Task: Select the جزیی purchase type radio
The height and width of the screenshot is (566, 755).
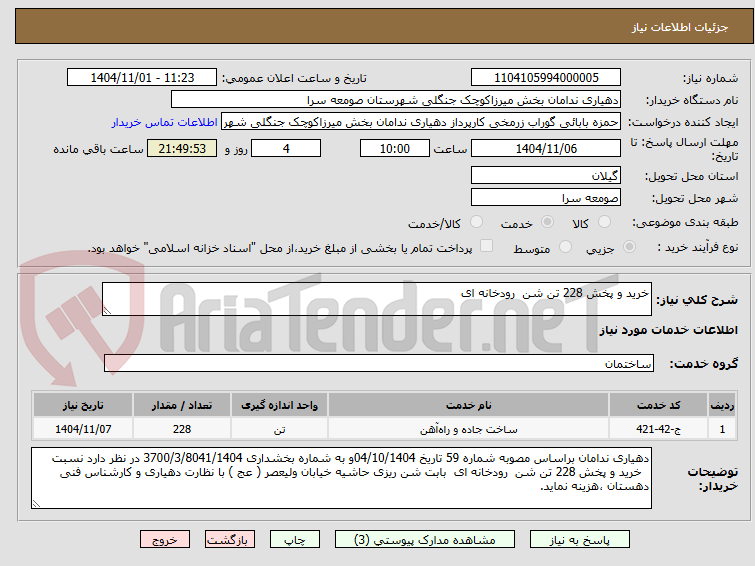Action: 629,247
